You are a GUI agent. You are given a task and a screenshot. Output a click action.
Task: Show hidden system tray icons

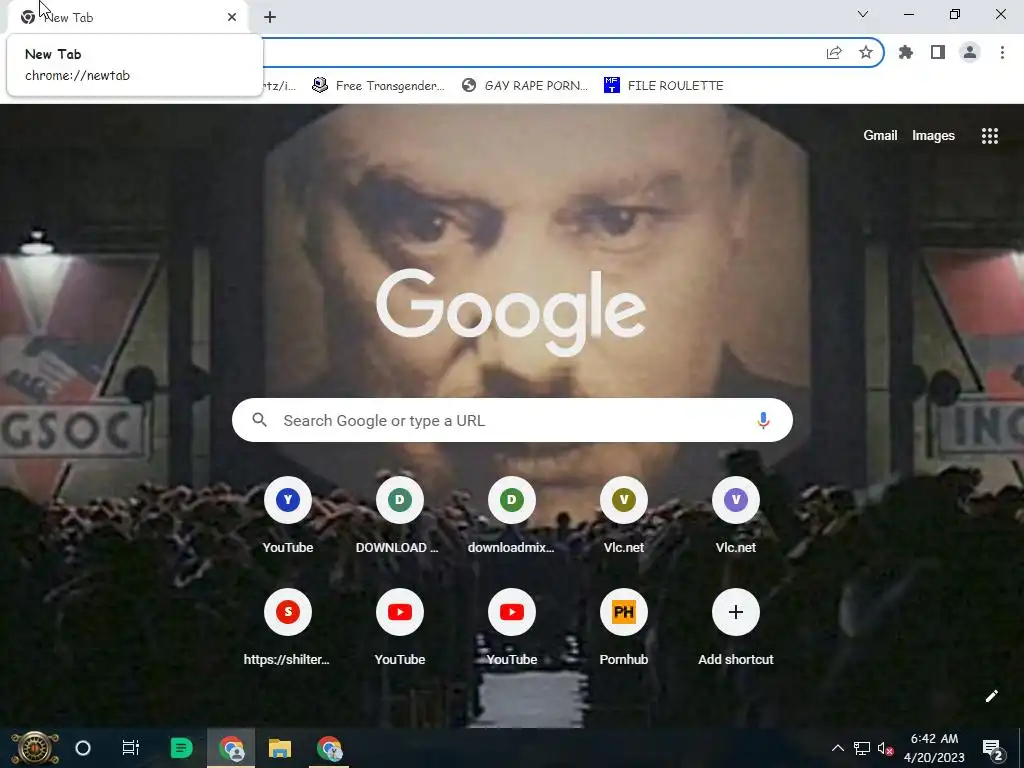[837, 748]
